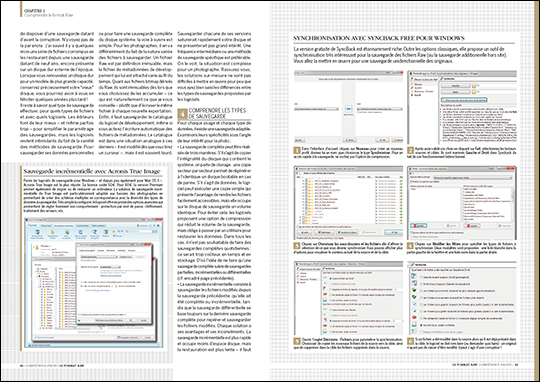Screen dimensions: 540x382
Task: Click highlighted red Ajouter button in step 4
Action: tap(419, 226)
